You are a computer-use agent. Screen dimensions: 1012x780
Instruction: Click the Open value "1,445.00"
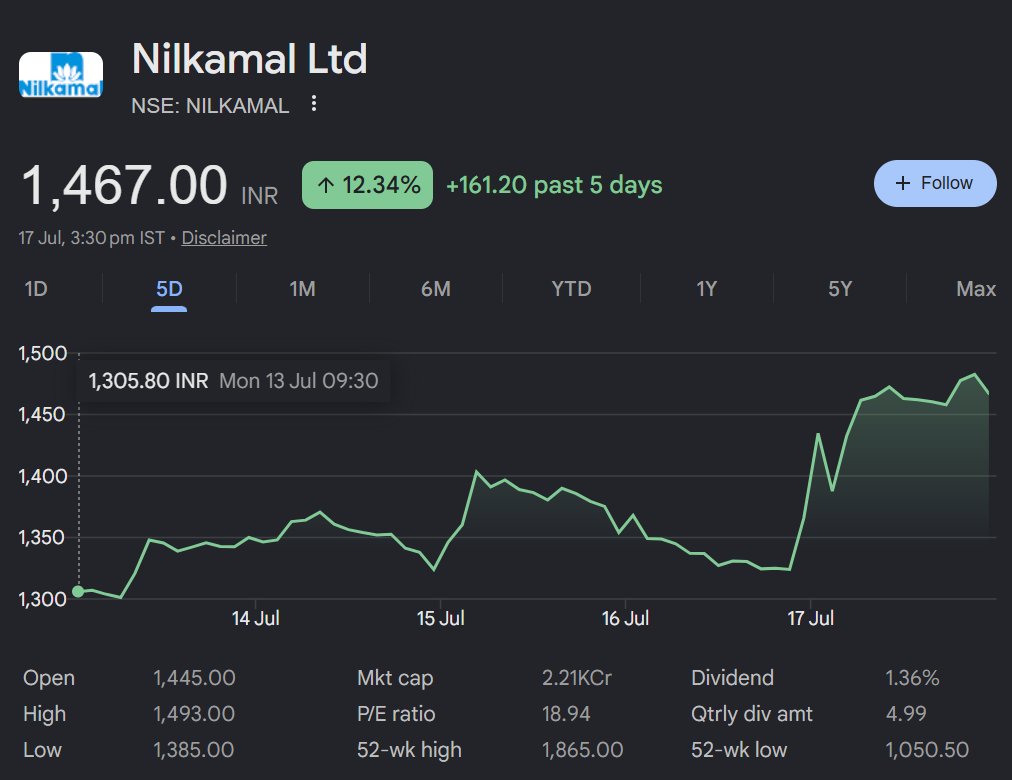[x=194, y=678]
